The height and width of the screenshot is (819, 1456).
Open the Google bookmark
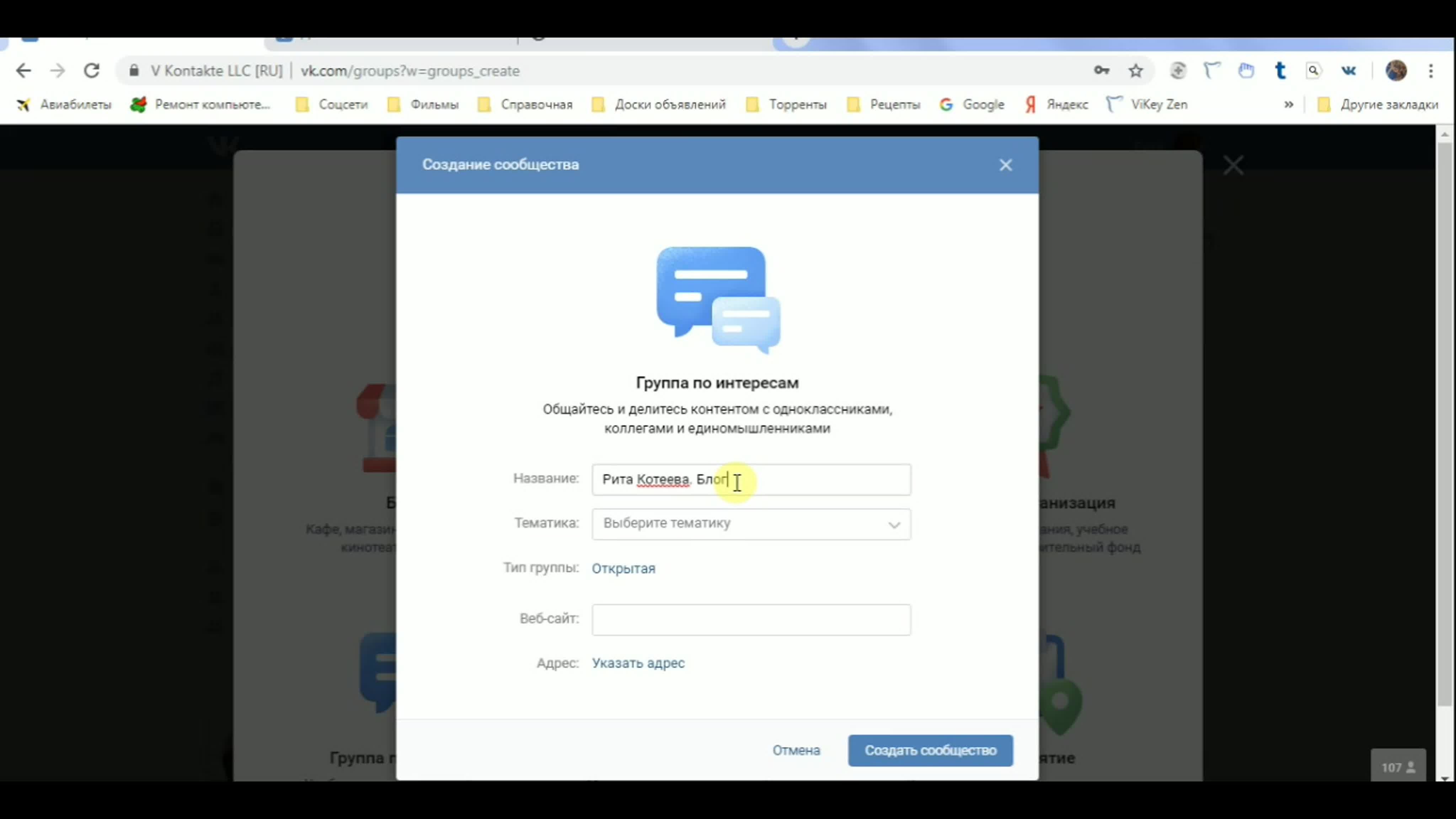[972, 105]
